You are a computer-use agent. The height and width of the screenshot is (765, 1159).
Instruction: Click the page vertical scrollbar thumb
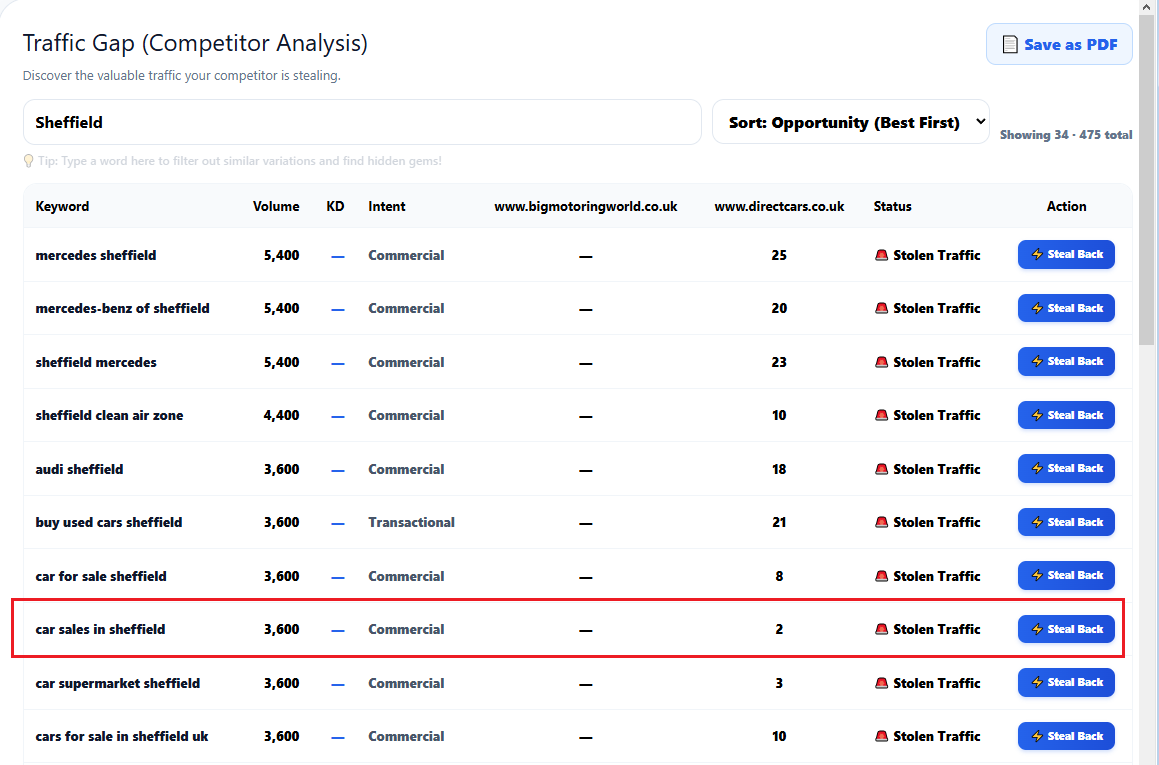pyautogui.click(x=1147, y=180)
